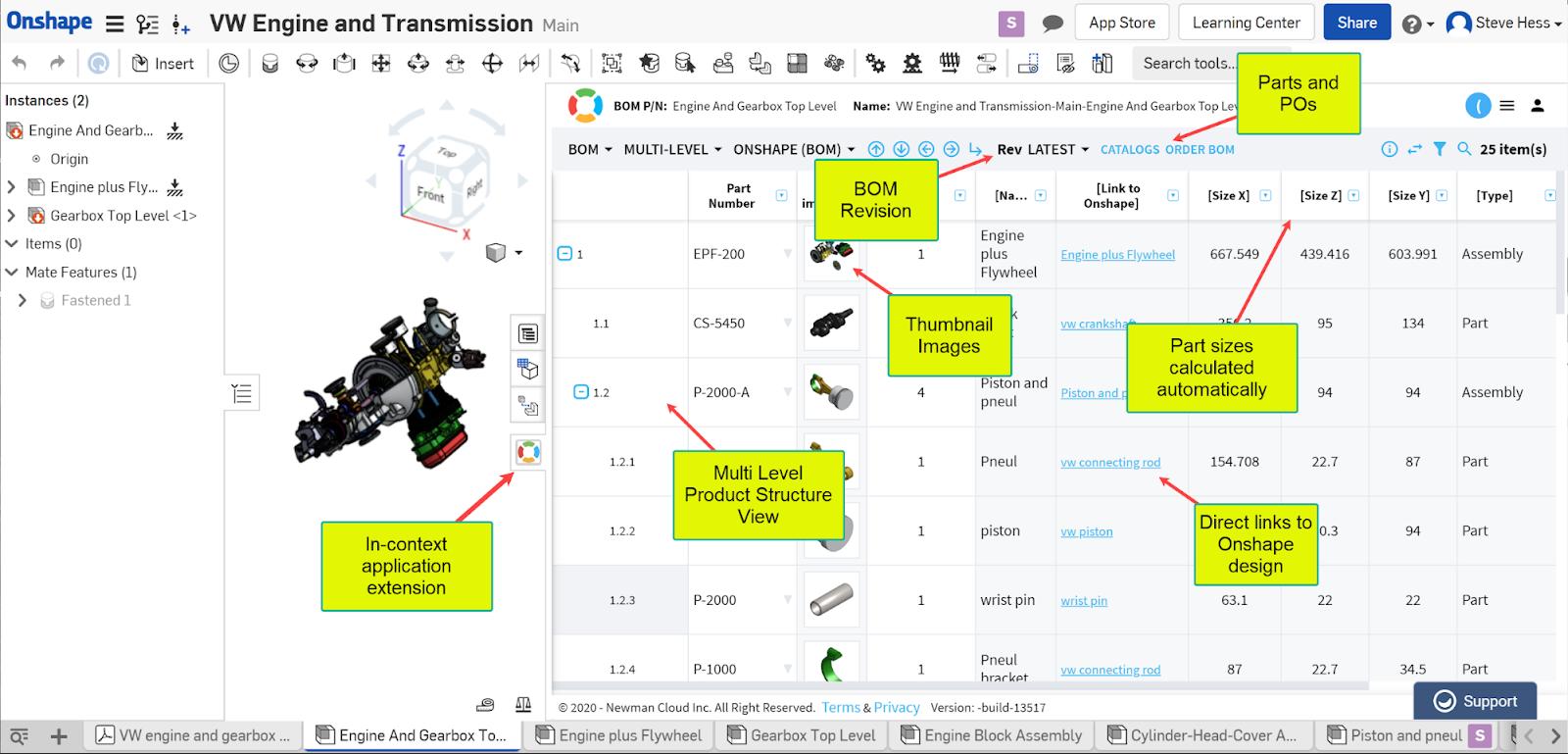This screenshot has height=754, width=1568.
Task: Click the undo arrow in the toolbar
Action: (20, 64)
